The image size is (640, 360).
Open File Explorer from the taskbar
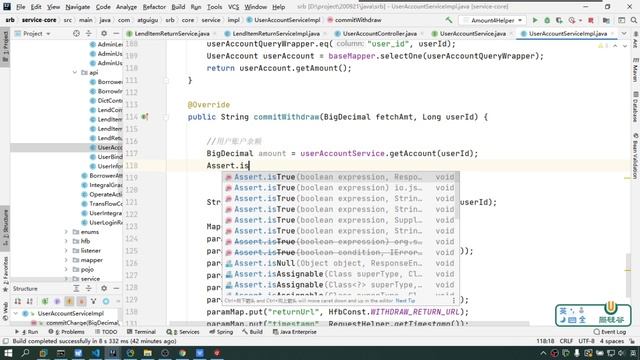pos(148,353)
